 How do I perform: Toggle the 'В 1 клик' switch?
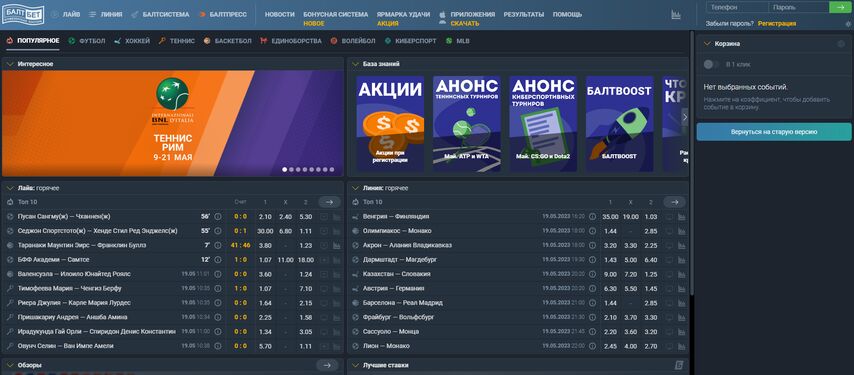[x=710, y=64]
